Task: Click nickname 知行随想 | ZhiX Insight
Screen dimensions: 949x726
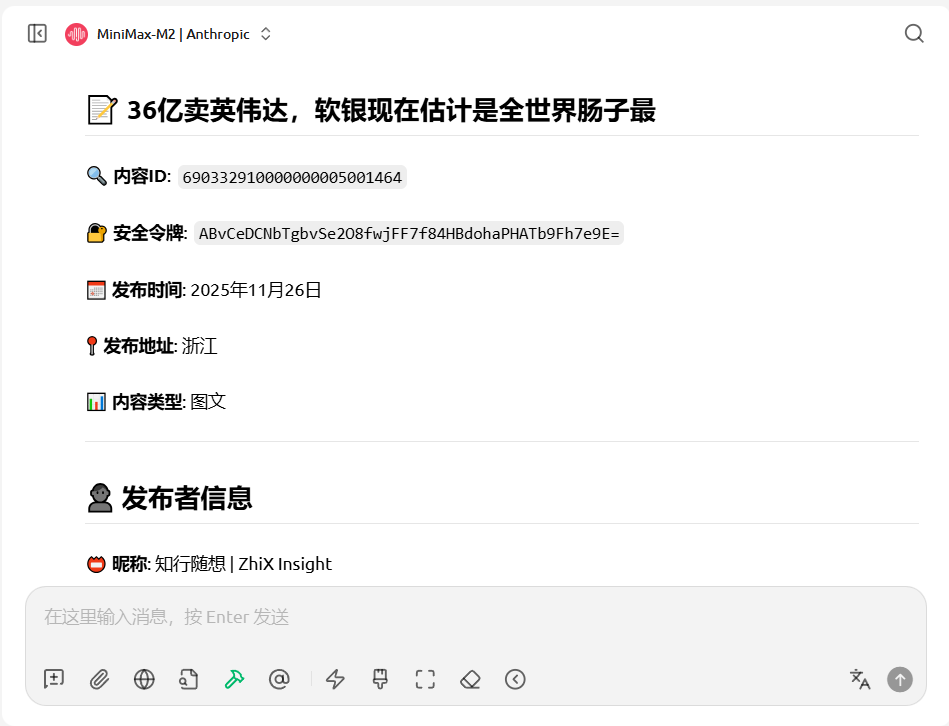Action: pyautogui.click(x=243, y=564)
